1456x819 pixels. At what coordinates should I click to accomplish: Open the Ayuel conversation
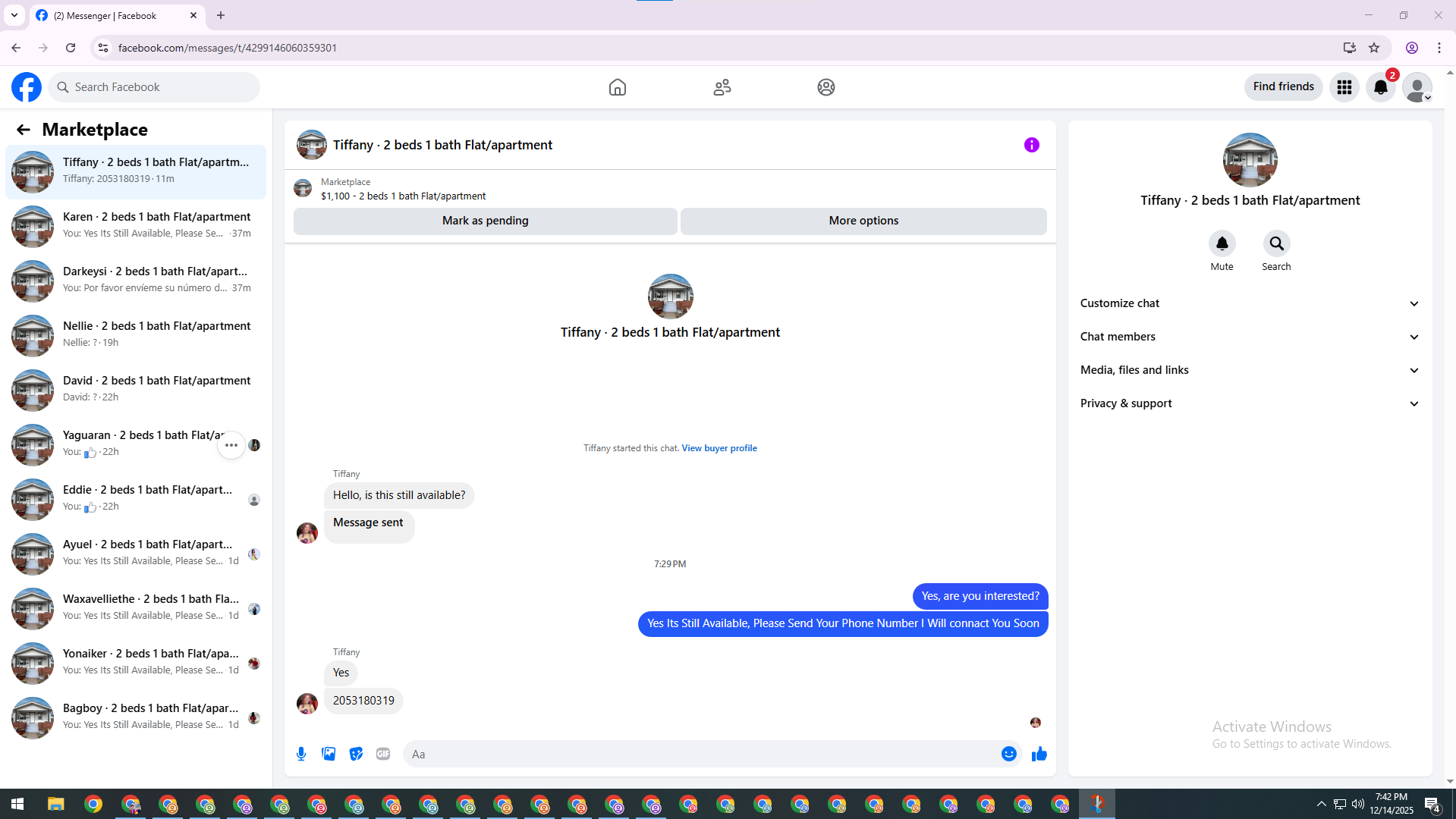click(136, 554)
